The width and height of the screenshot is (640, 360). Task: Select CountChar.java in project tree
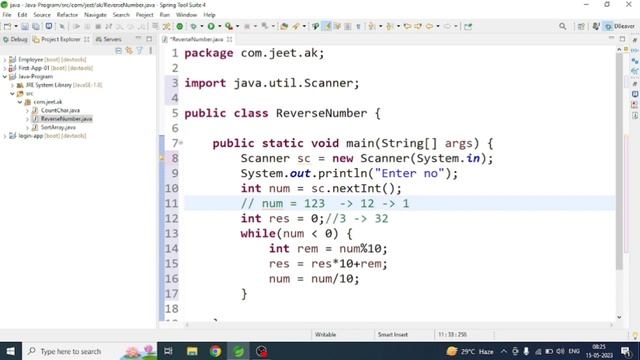click(60, 111)
